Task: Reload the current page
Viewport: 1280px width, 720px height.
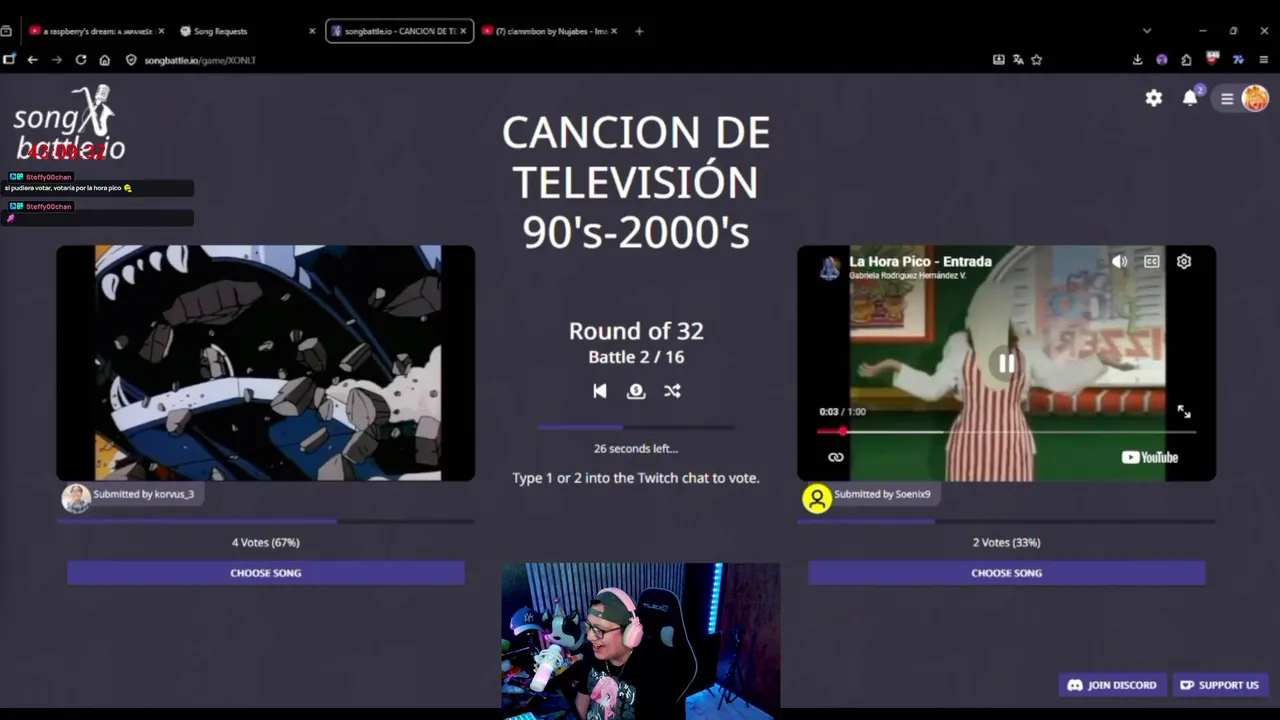Action: (81, 60)
